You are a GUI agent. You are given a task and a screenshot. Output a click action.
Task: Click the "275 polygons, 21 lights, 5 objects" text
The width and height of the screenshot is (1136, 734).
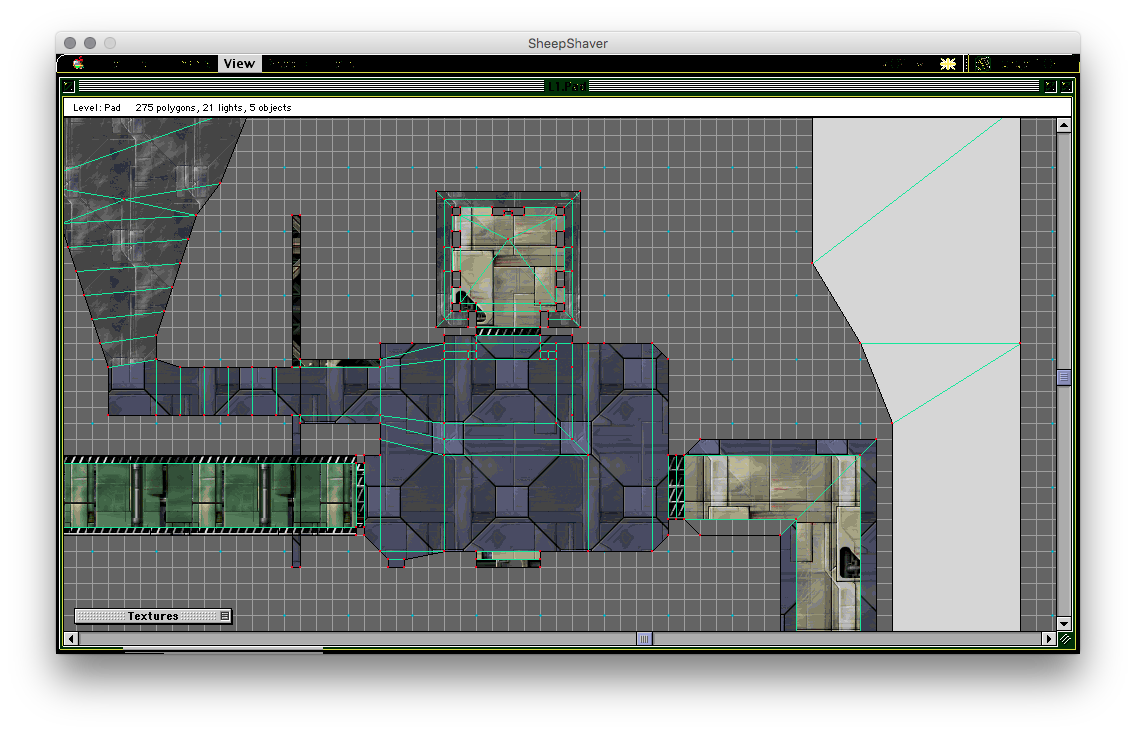point(213,108)
